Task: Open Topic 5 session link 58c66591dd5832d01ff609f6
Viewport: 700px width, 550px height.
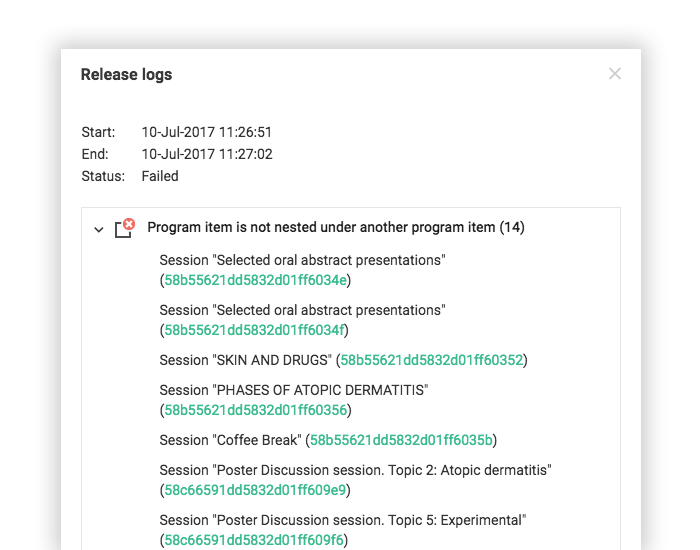Action: click(254, 540)
